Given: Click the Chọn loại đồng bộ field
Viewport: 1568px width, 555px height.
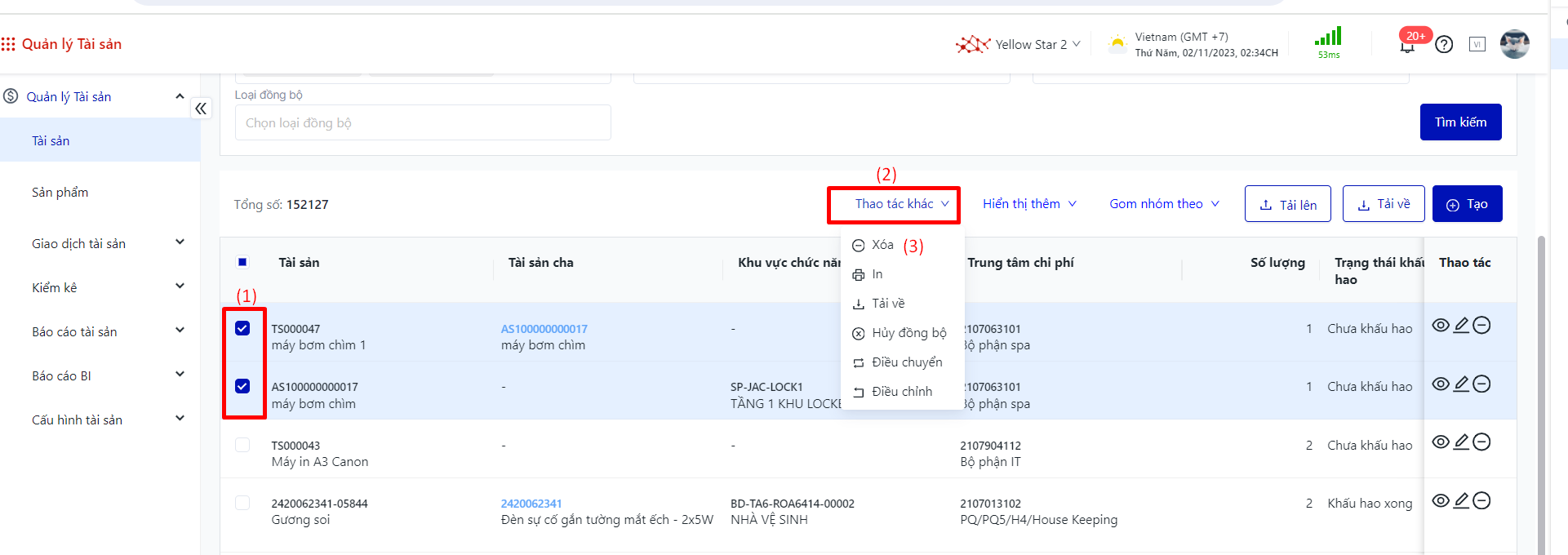Looking at the screenshot, I should coord(423,123).
